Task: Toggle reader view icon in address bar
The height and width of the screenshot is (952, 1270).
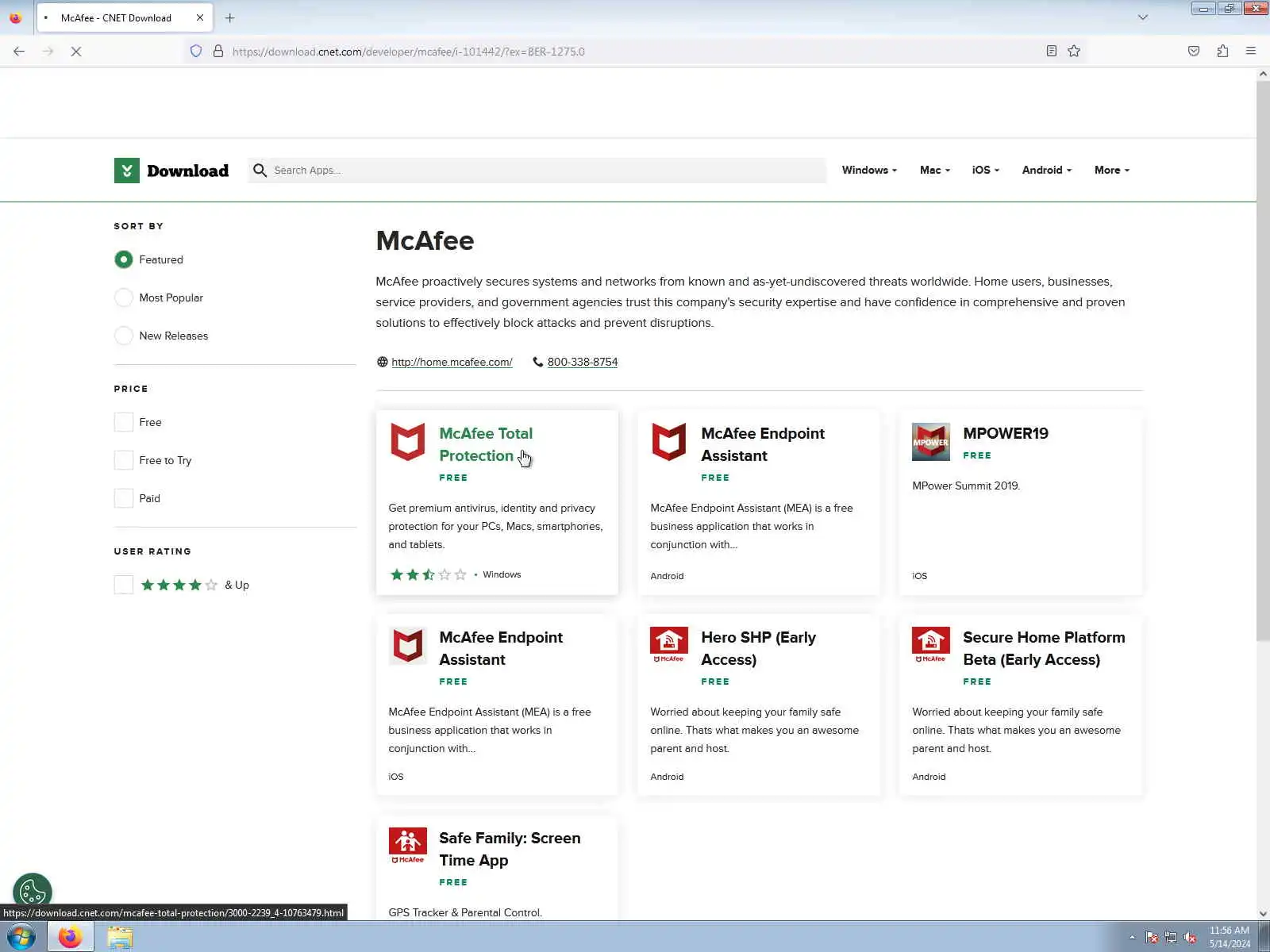Action: [1052, 52]
